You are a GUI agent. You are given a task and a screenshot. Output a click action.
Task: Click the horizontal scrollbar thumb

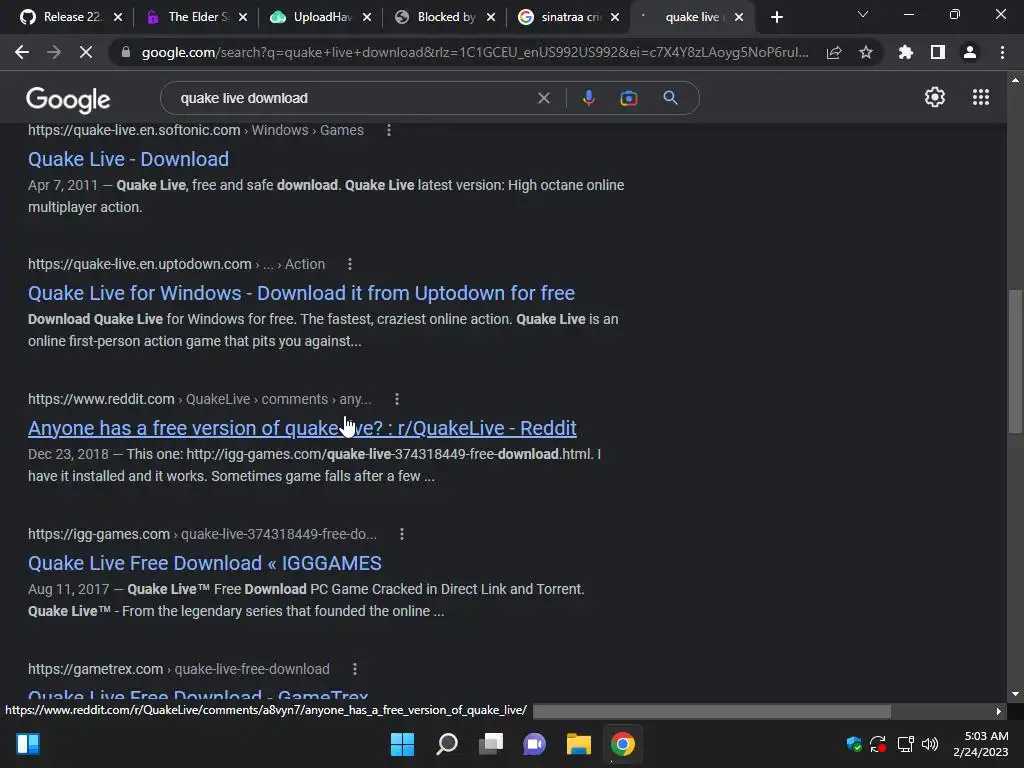(x=712, y=711)
